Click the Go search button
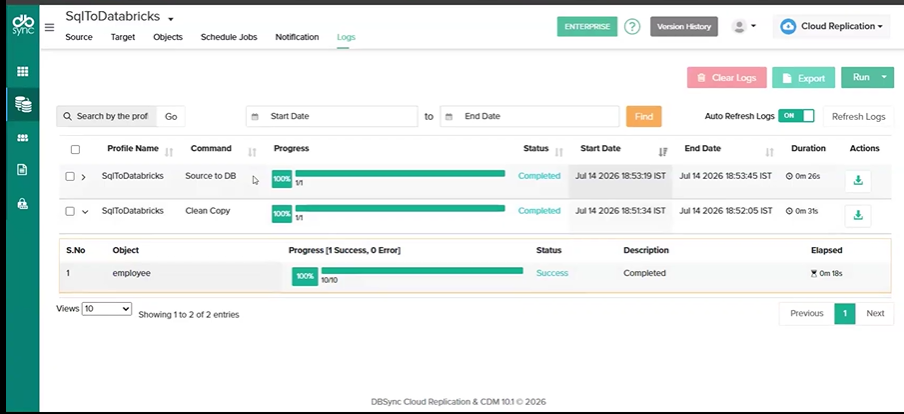Viewport: 904px width, 414px height. pos(171,116)
